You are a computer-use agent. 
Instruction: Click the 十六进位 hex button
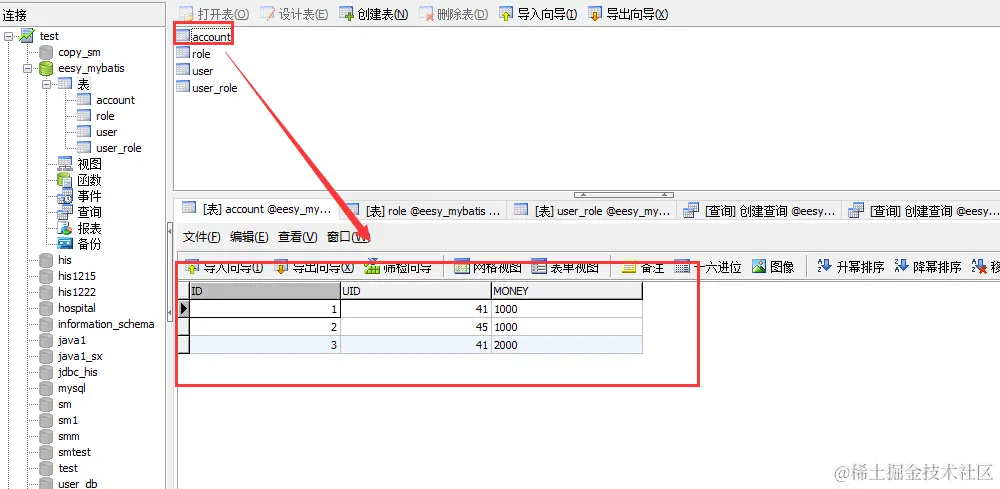tap(708, 267)
